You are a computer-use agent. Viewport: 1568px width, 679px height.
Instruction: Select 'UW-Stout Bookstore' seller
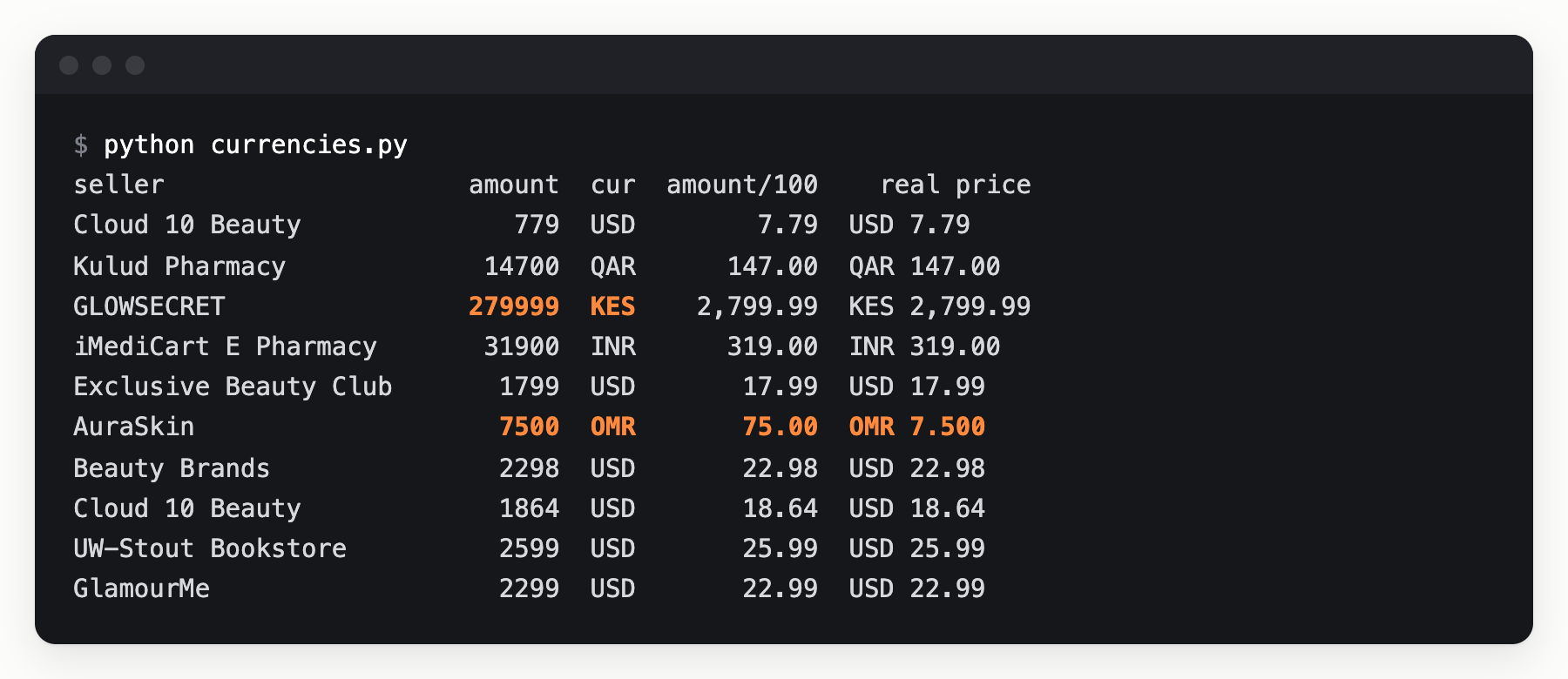click(x=210, y=548)
